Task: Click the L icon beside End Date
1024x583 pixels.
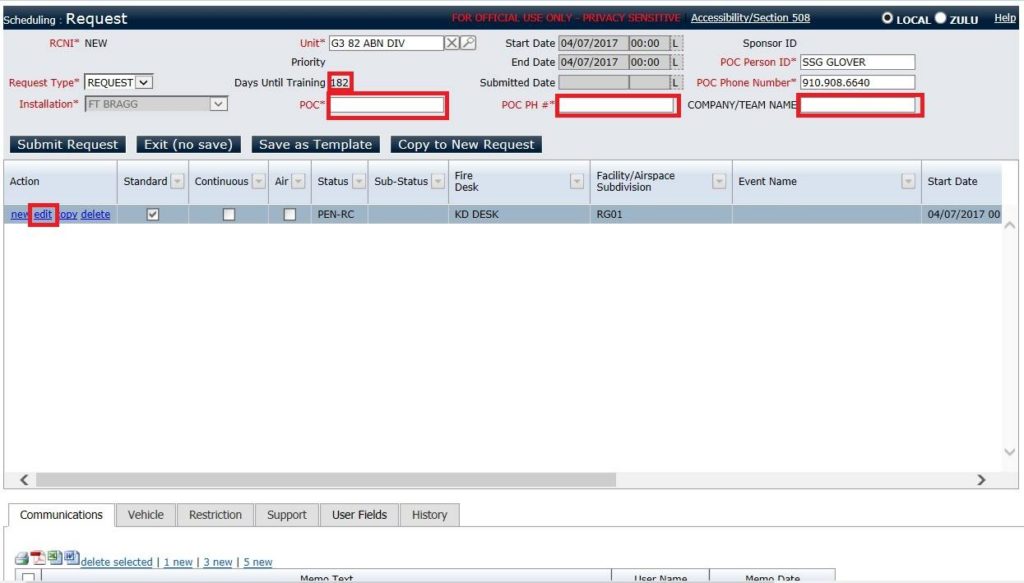Action: (677, 62)
